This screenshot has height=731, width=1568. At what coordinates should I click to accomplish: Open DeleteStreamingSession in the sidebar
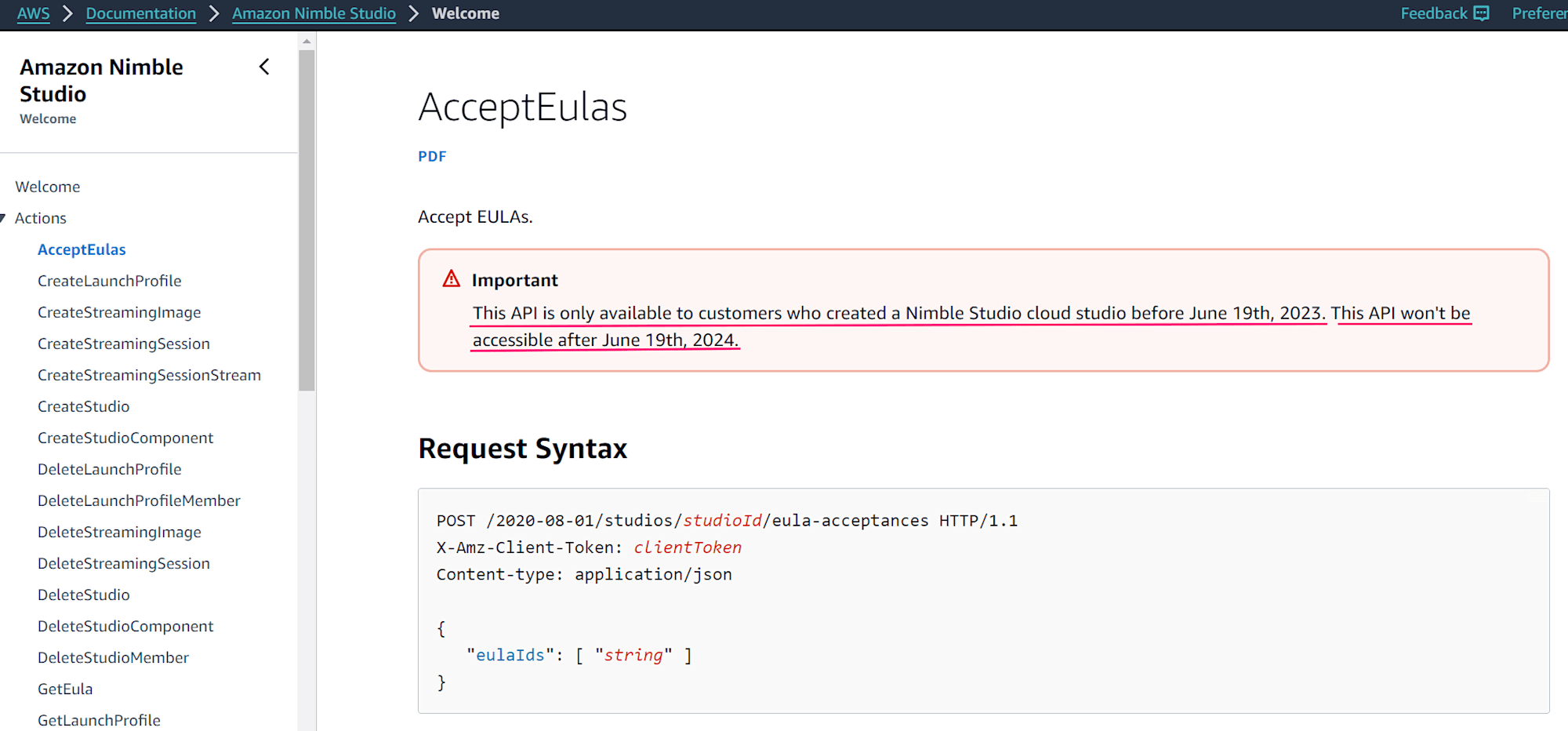[124, 563]
